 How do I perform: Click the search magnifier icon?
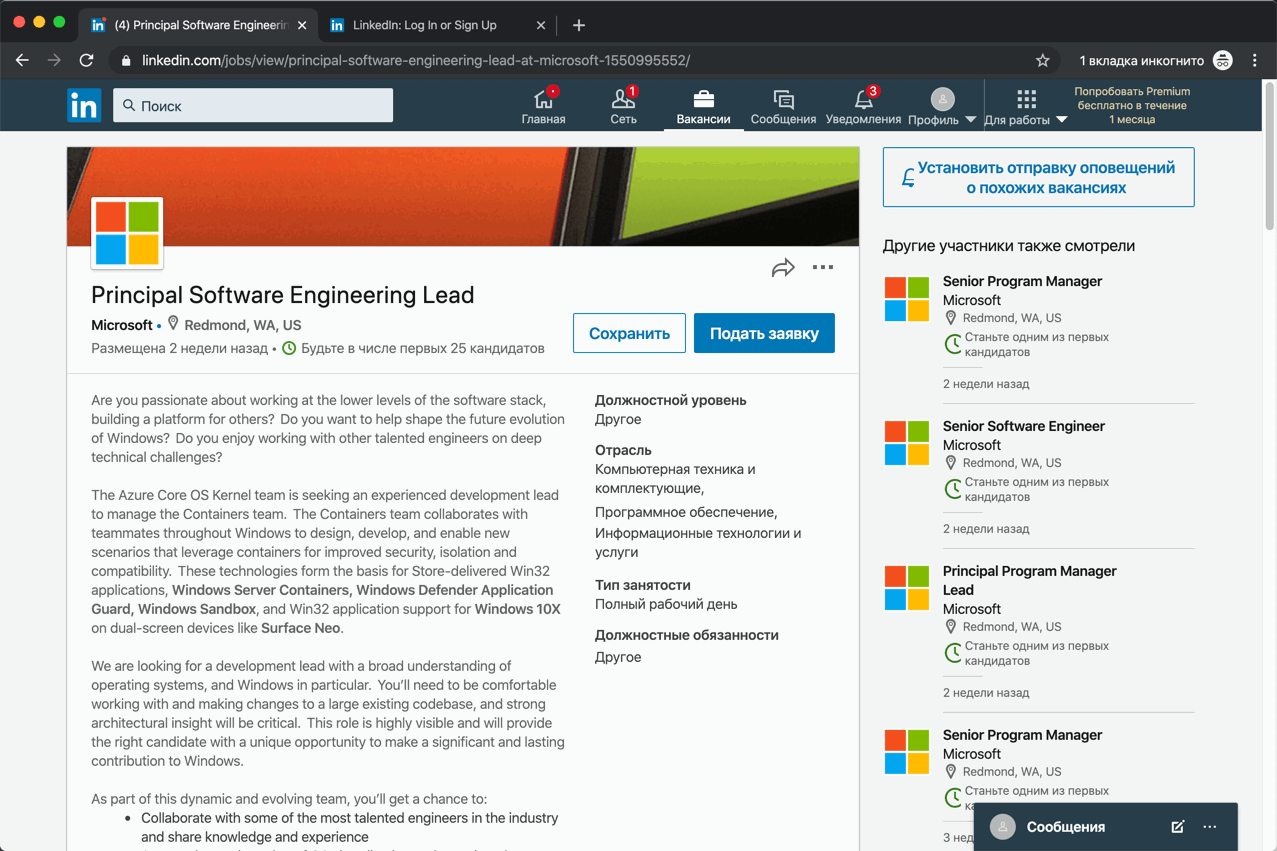point(129,105)
